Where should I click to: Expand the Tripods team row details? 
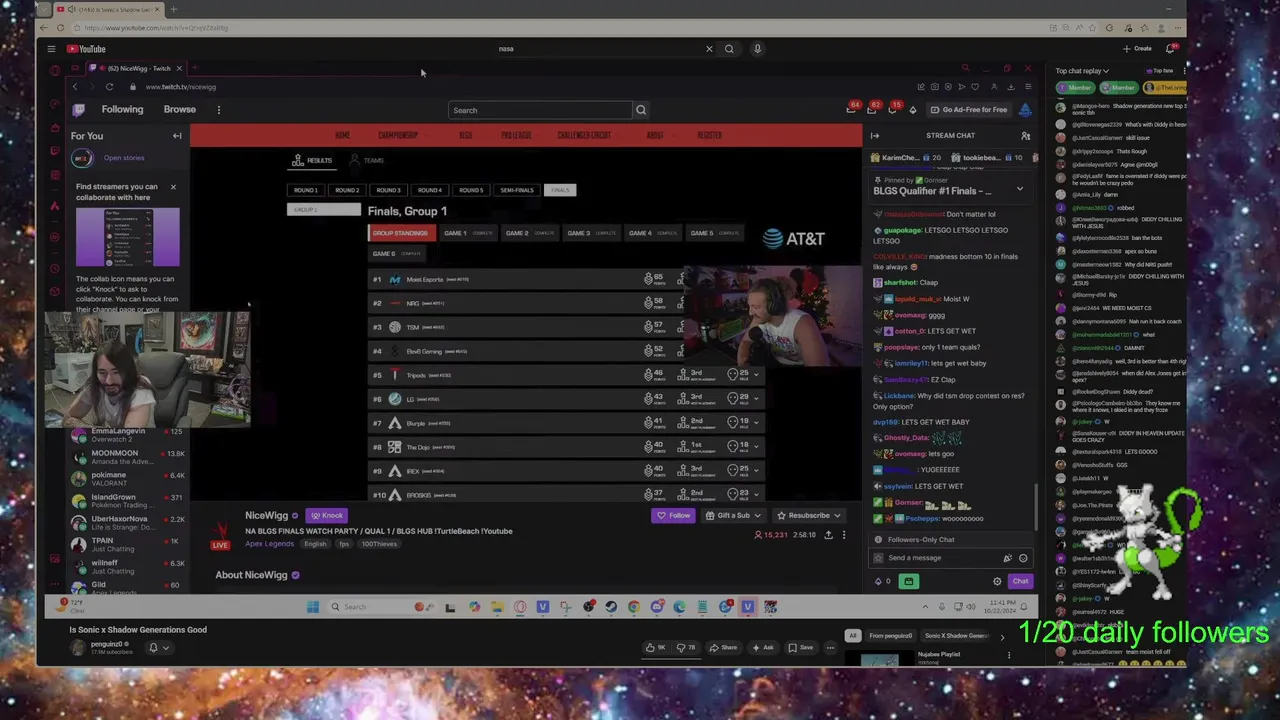756,375
